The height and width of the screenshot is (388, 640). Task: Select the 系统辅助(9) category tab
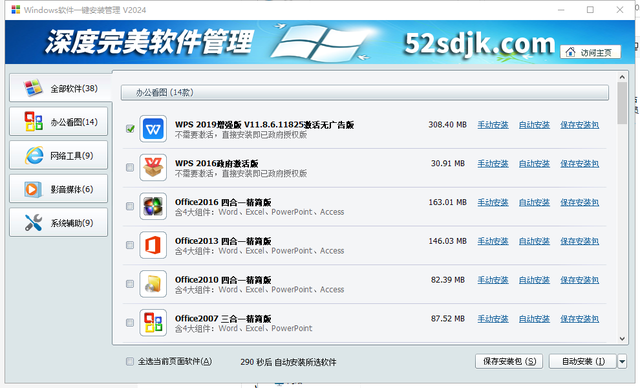pyautogui.click(x=58, y=223)
